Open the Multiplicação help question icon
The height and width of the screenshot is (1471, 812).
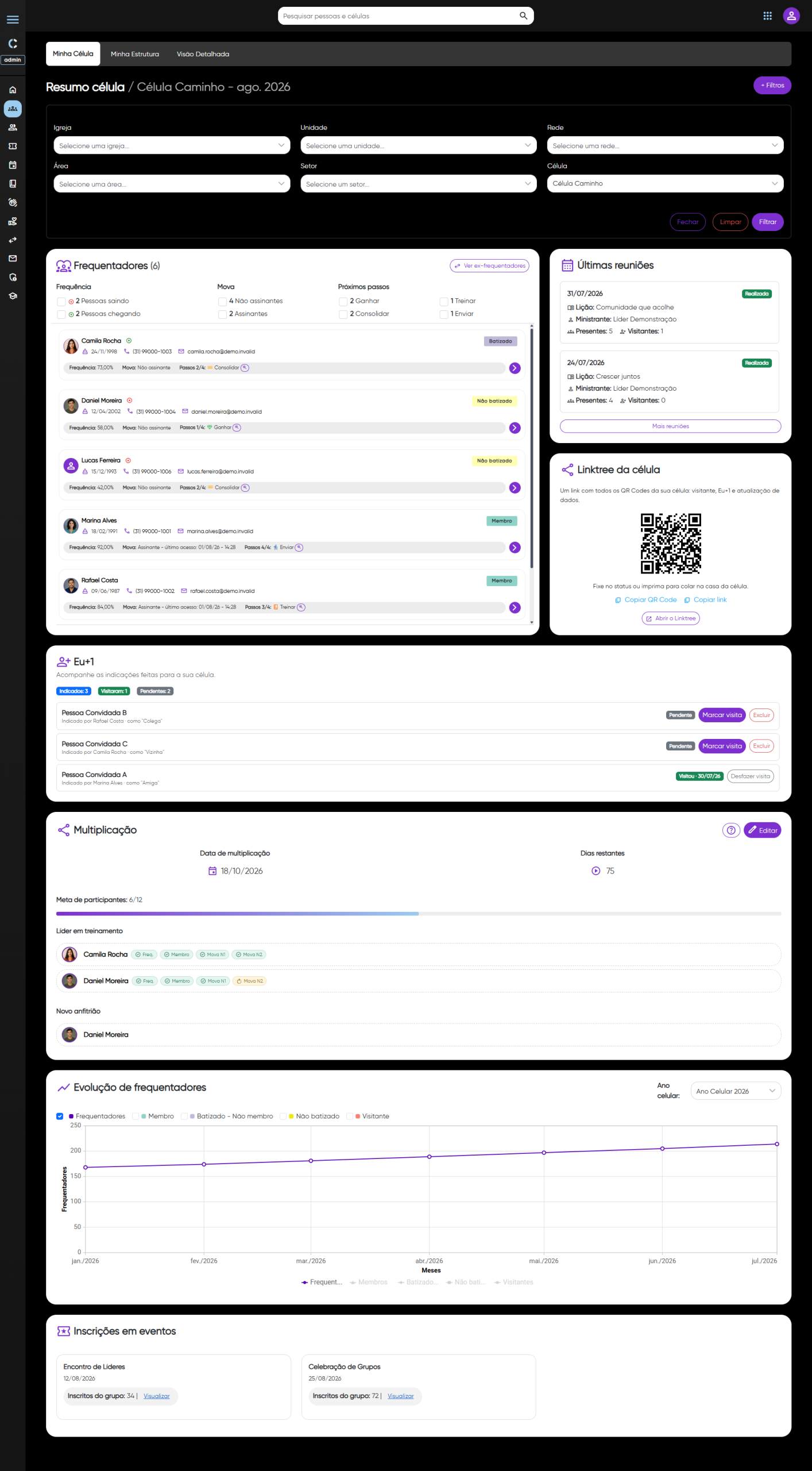coord(731,830)
